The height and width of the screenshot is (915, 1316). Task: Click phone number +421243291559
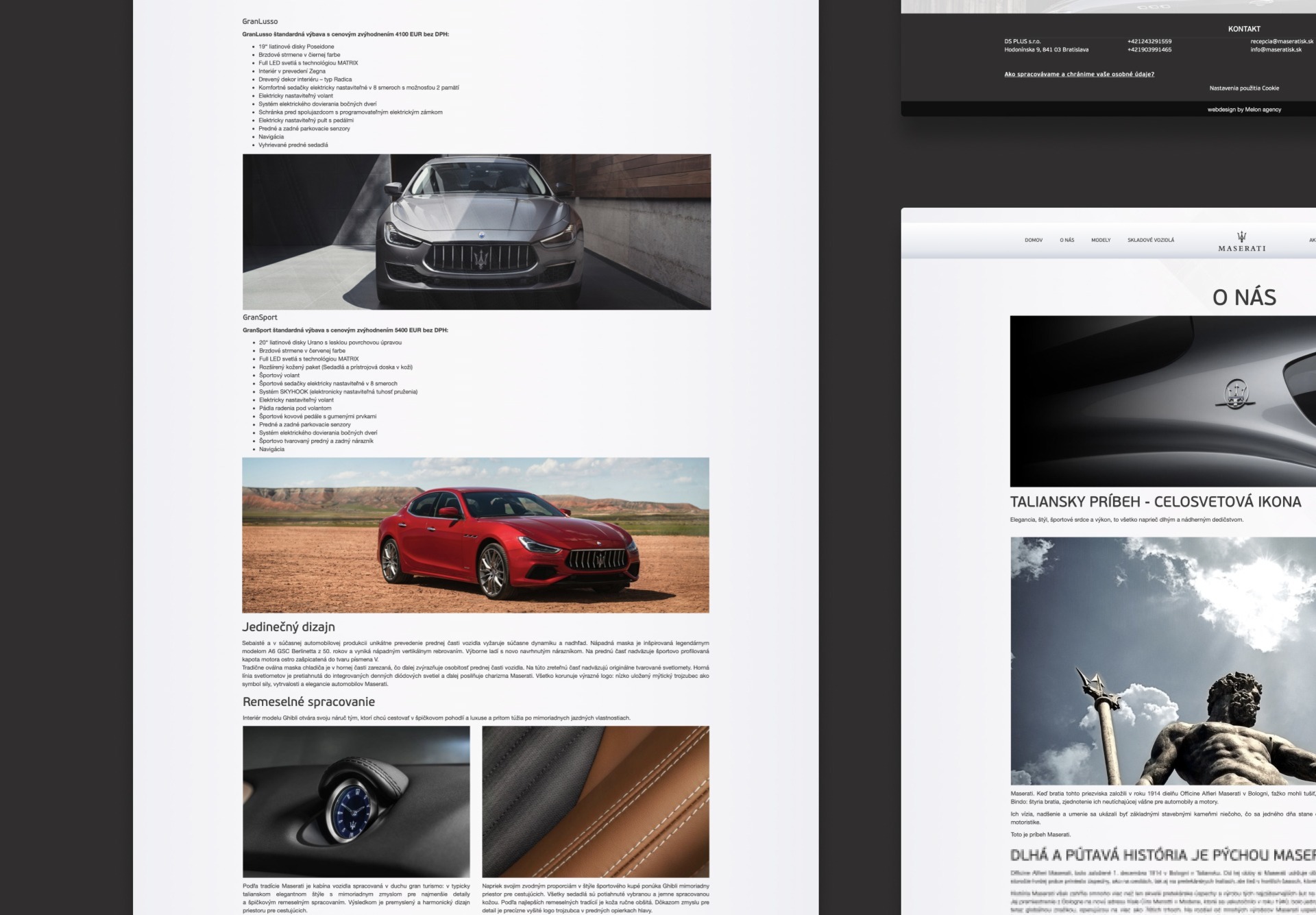(x=1149, y=42)
